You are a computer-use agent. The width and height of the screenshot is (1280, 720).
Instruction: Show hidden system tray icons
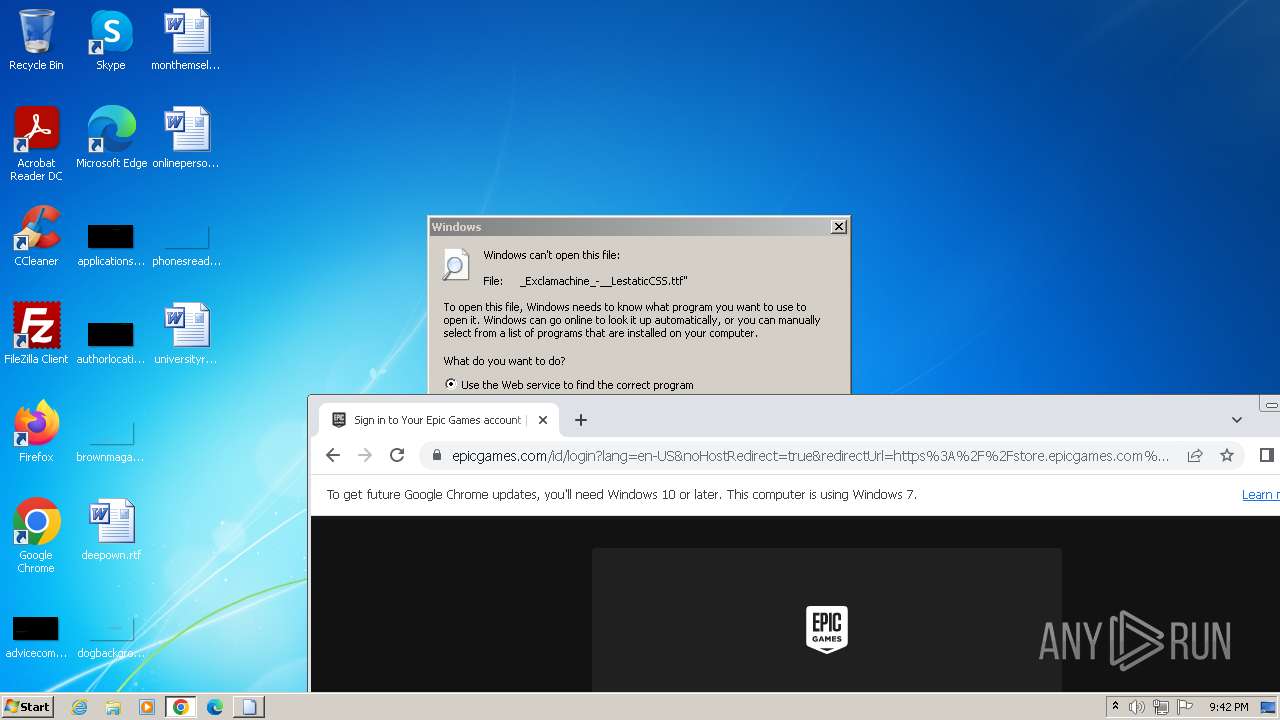(x=1116, y=707)
